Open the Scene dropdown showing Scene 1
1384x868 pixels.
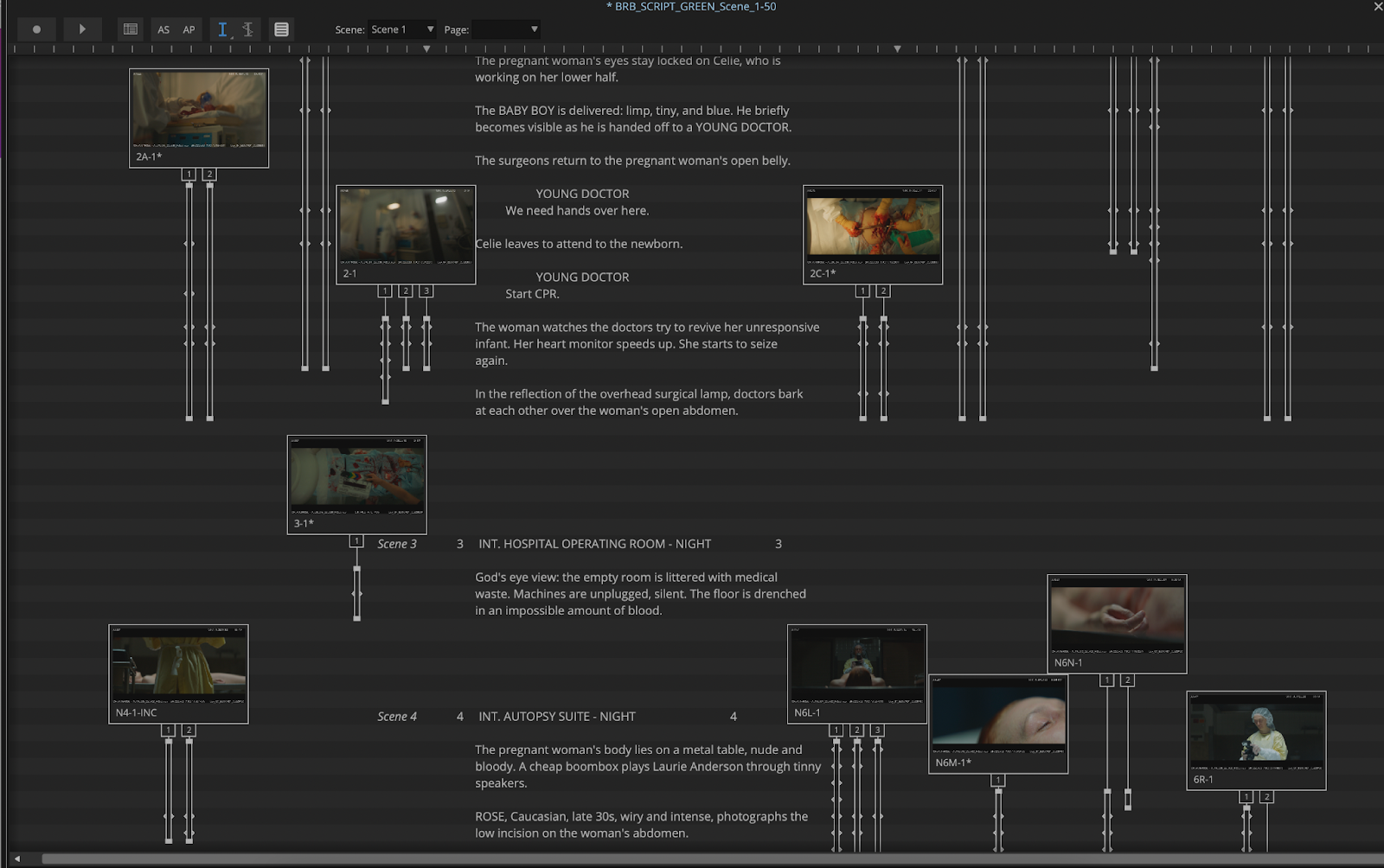[x=402, y=29]
